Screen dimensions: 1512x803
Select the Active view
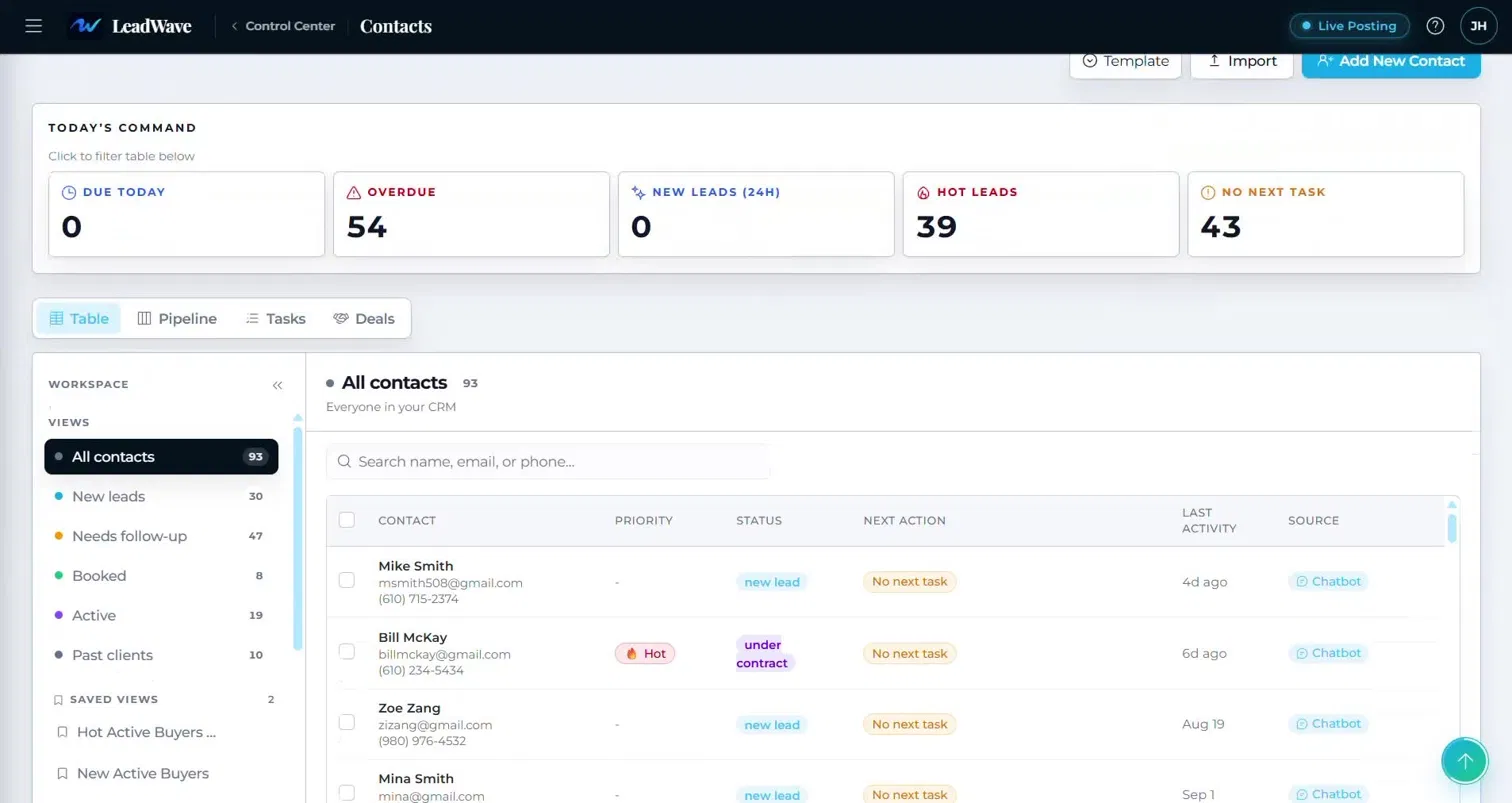(161, 615)
